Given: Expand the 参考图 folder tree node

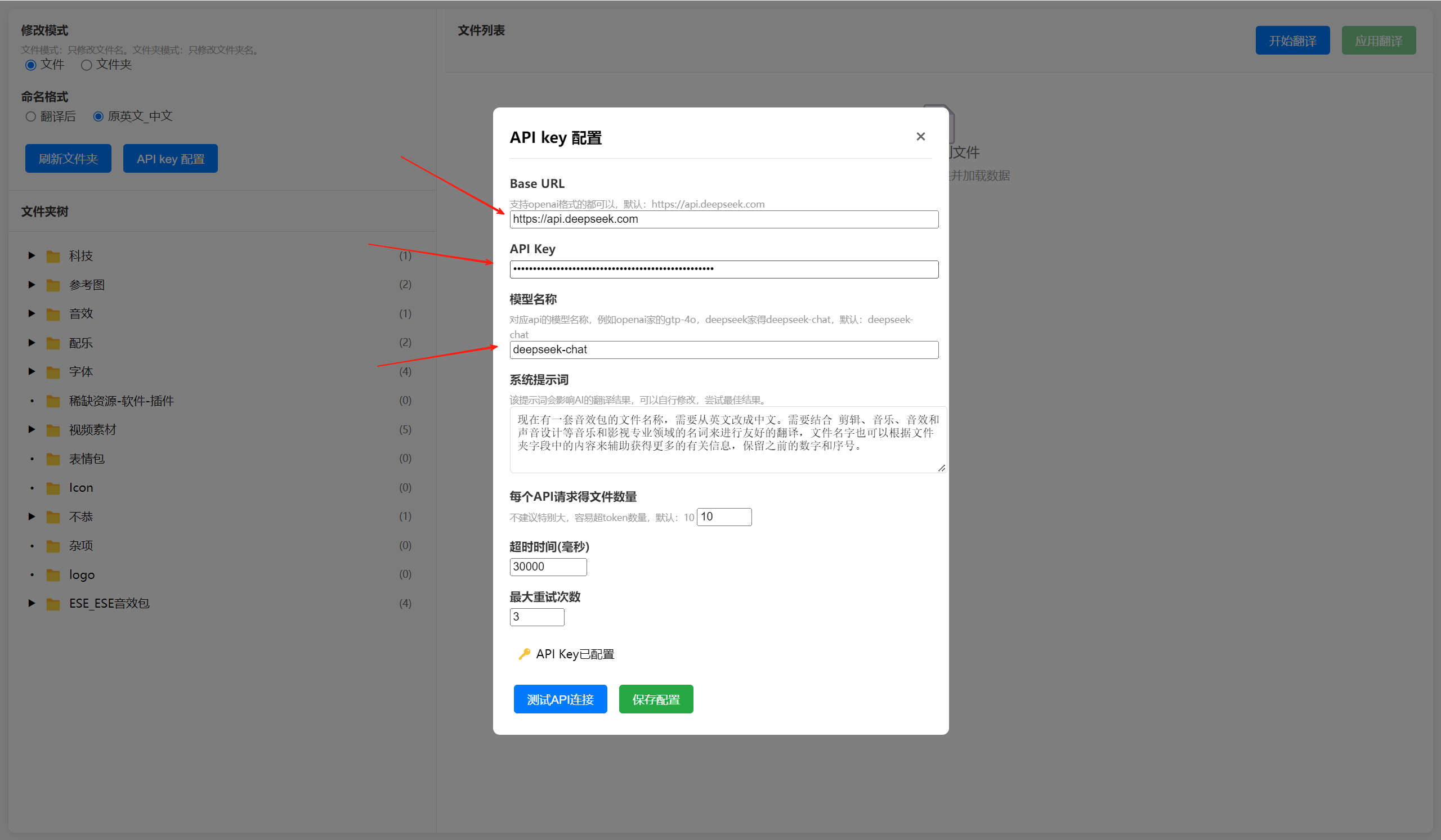Looking at the screenshot, I should coord(32,285).
